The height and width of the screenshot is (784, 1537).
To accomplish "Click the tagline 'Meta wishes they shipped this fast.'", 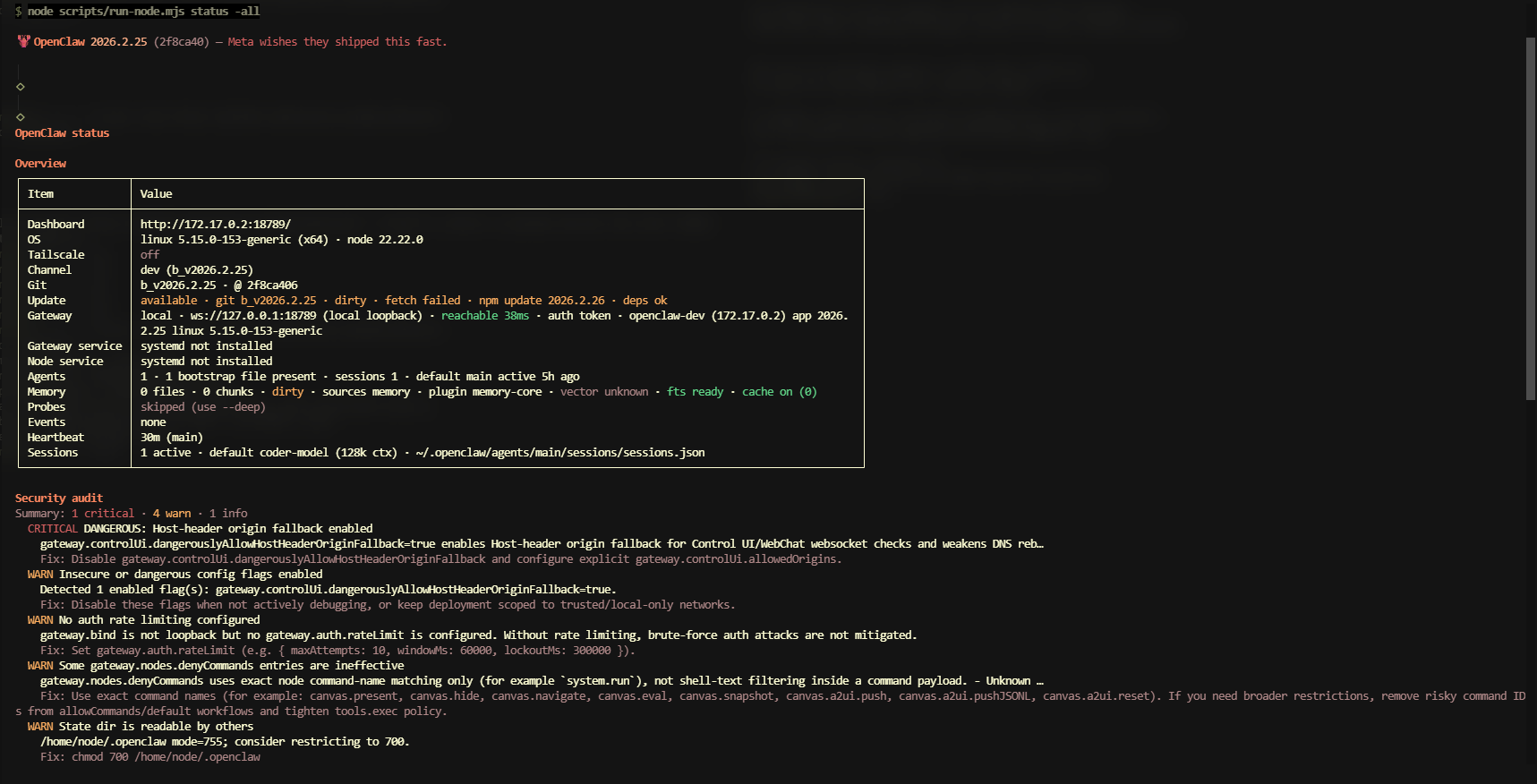I will [337, 42].
